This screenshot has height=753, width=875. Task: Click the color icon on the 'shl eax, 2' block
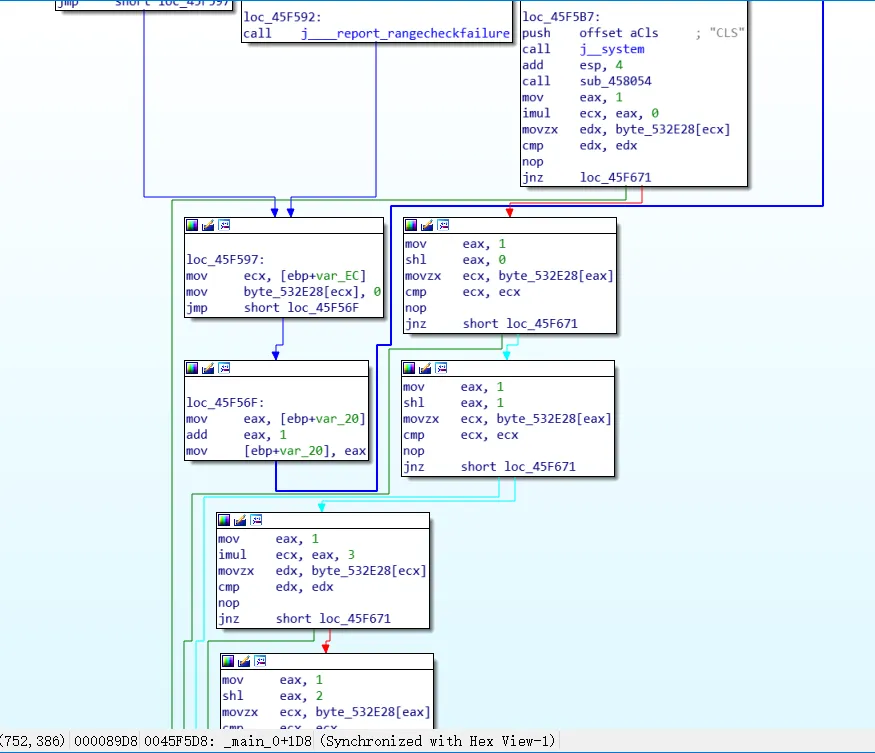pyautogui.click(x=228, y=661)
